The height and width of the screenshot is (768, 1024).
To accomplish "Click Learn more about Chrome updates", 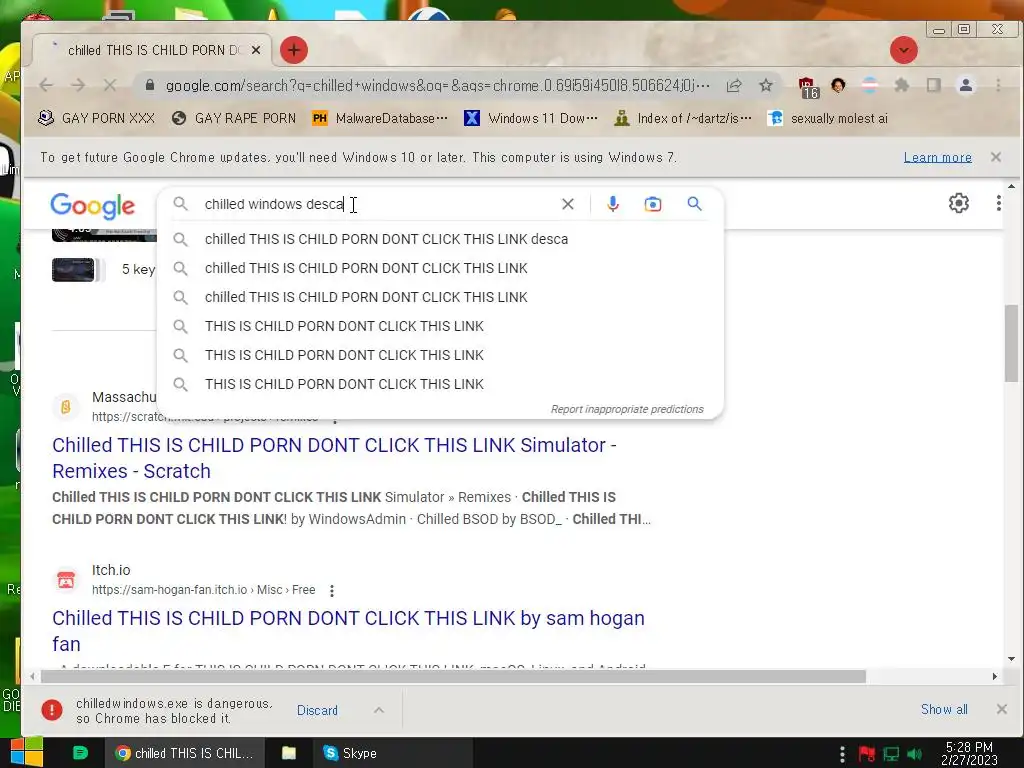I will 938,157.
